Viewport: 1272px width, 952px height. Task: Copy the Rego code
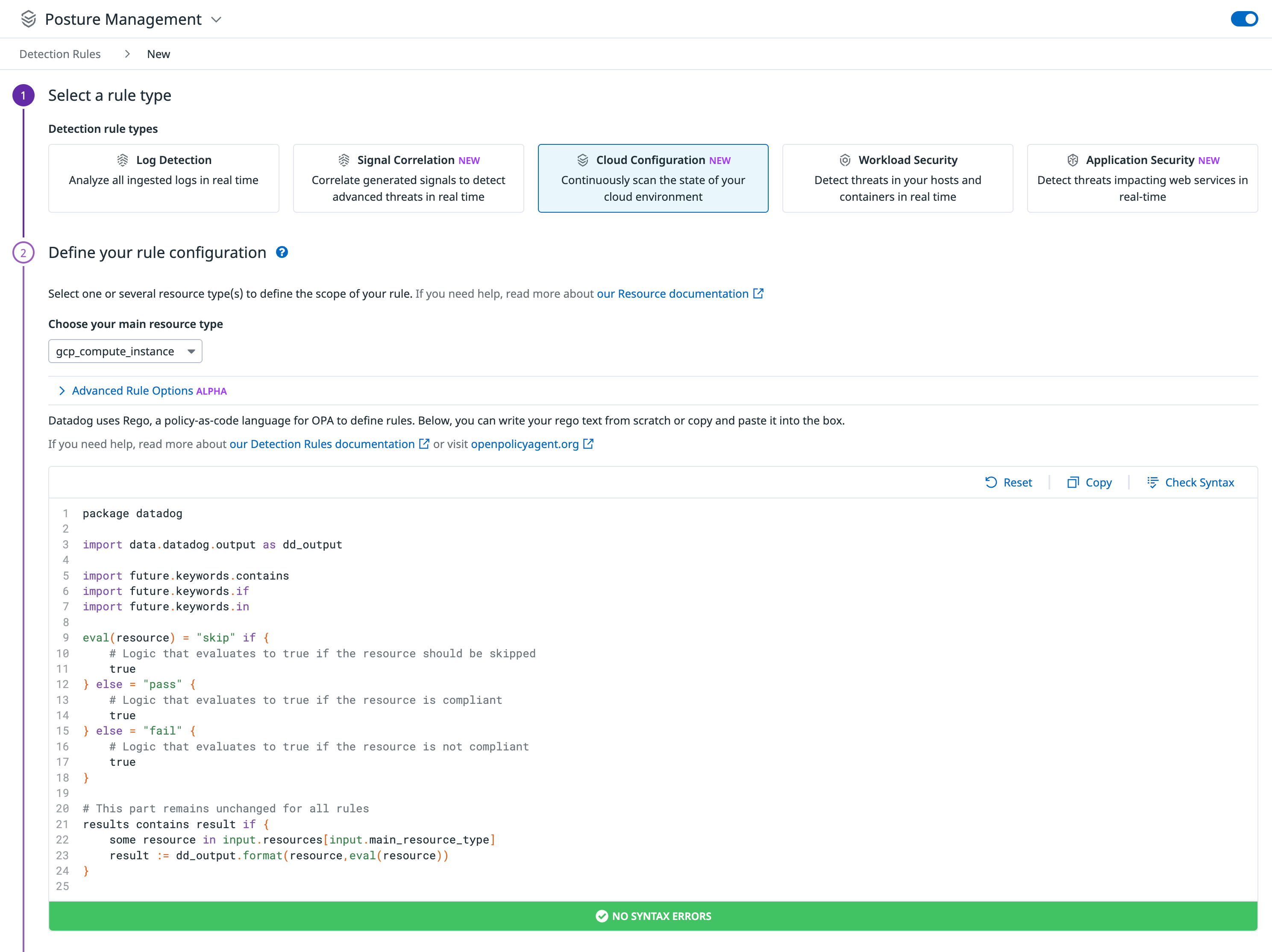[x=1089, y=482]
